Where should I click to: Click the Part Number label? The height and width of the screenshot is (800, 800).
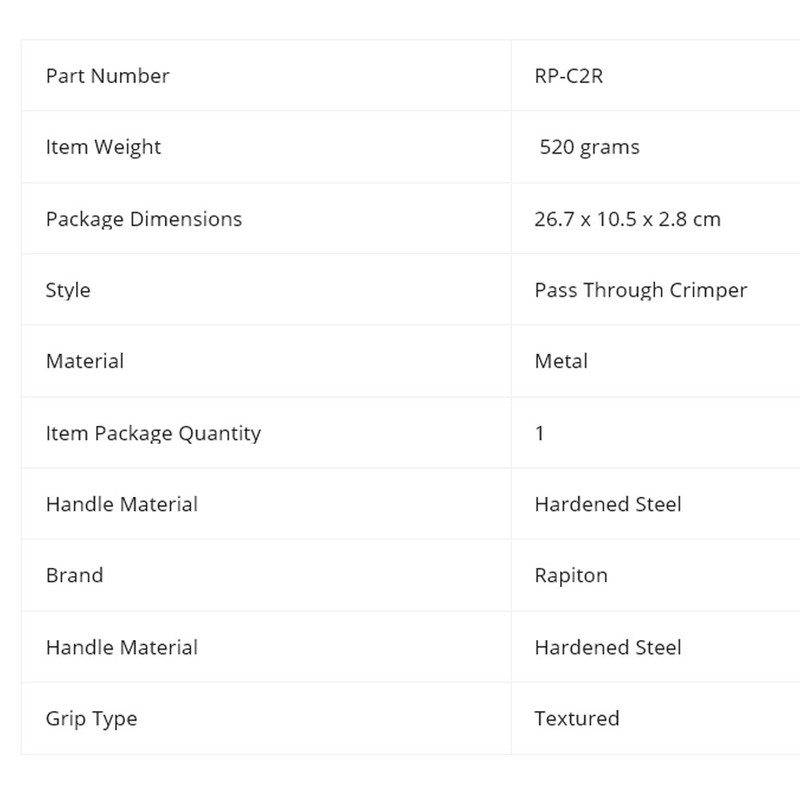(x=107, y=76)
